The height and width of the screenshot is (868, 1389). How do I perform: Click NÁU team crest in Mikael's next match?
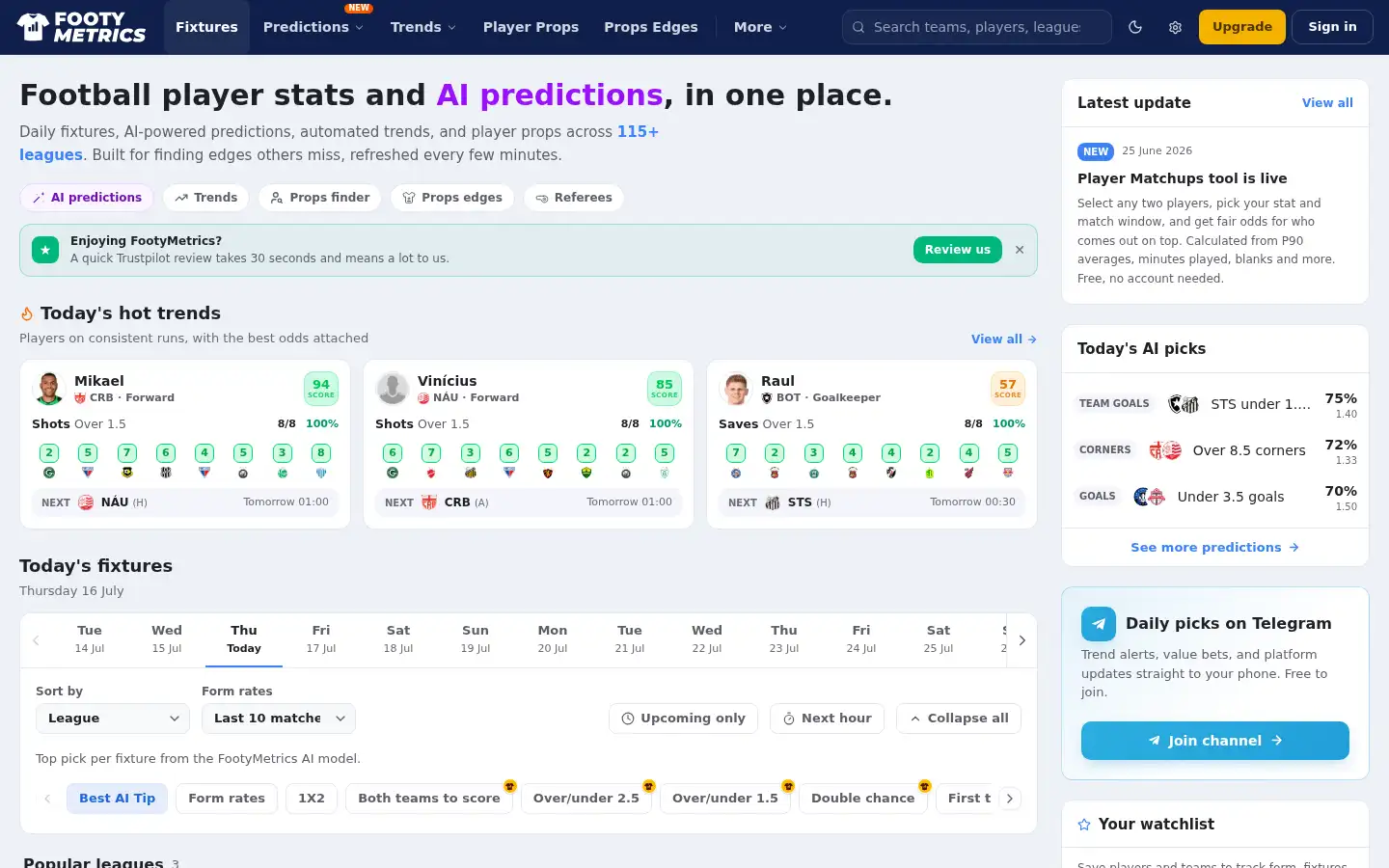86,502
